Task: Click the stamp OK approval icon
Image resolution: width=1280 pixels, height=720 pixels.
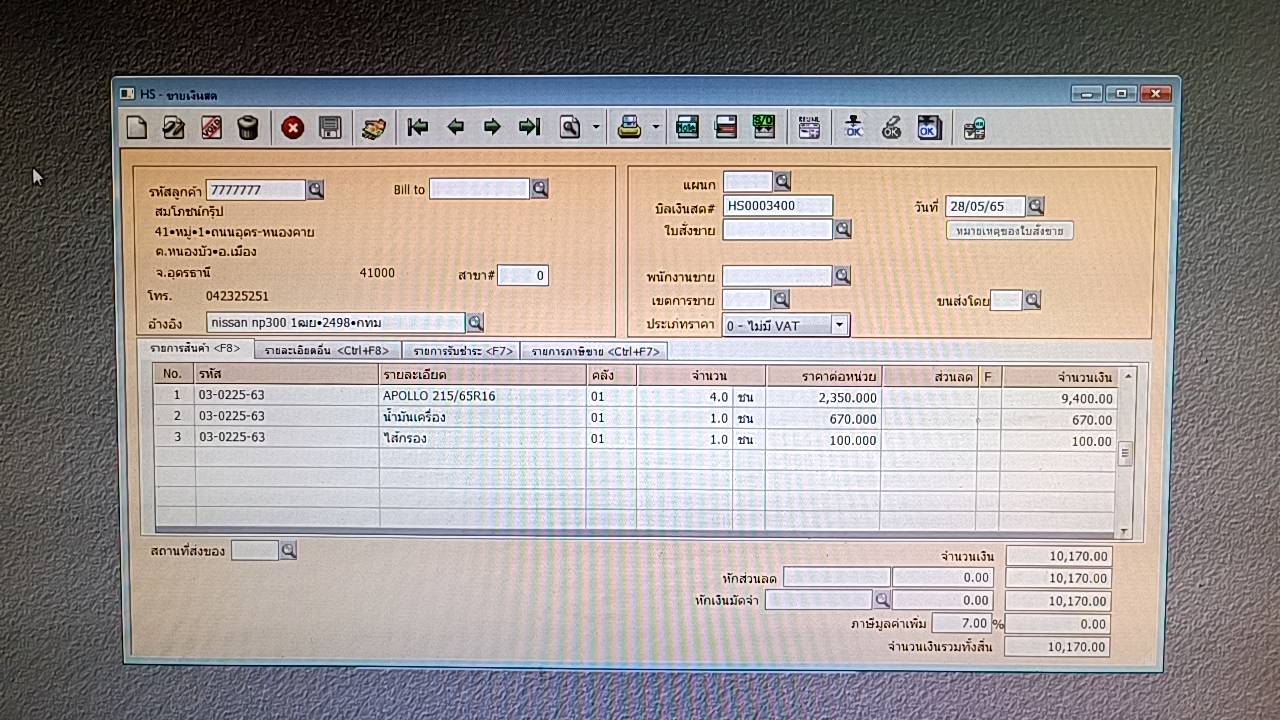Action: [853, 127]
